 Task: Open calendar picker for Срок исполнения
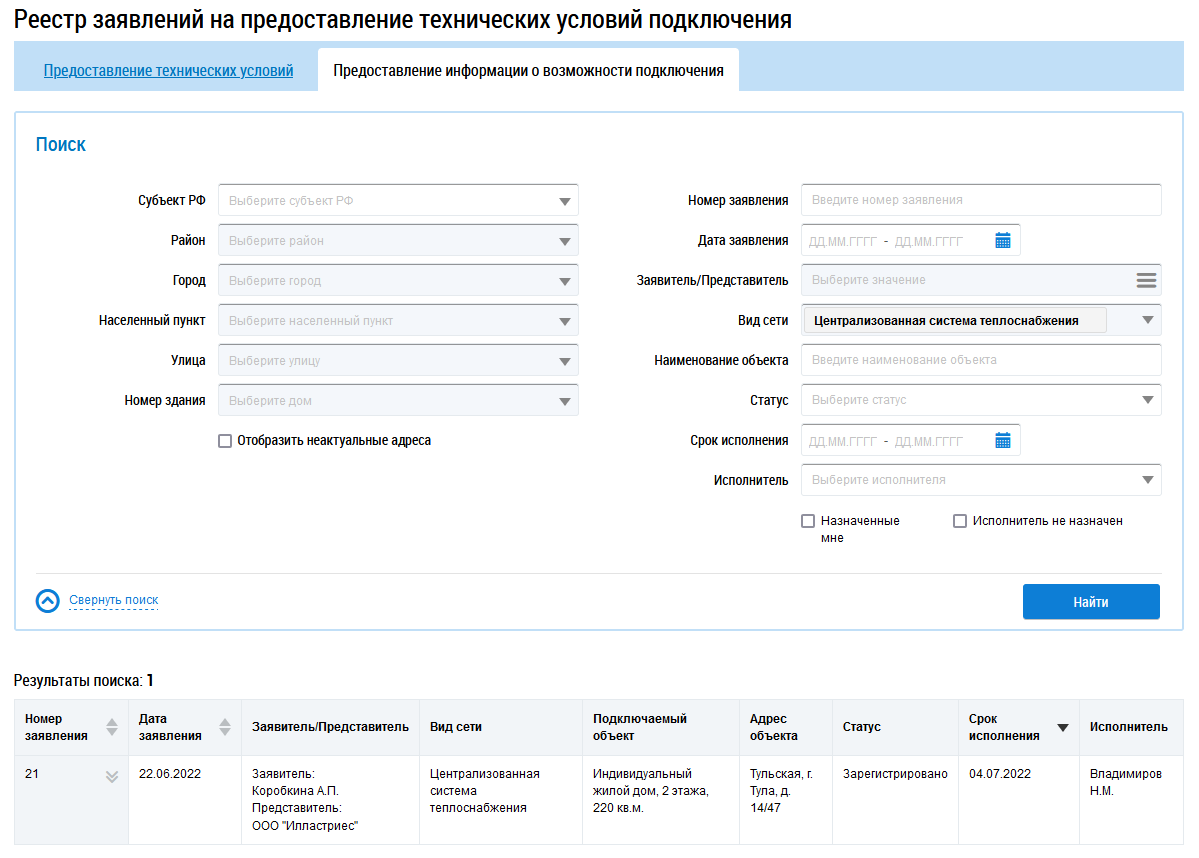pos(1003,440)
